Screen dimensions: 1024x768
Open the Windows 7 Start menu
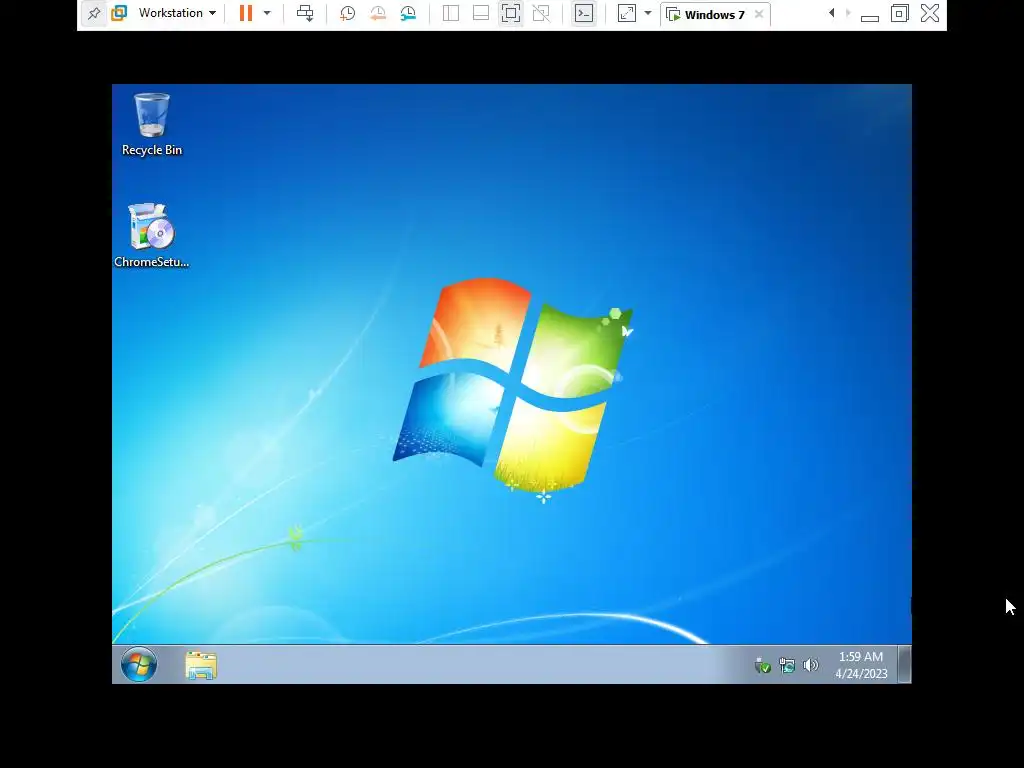(138, 665)
